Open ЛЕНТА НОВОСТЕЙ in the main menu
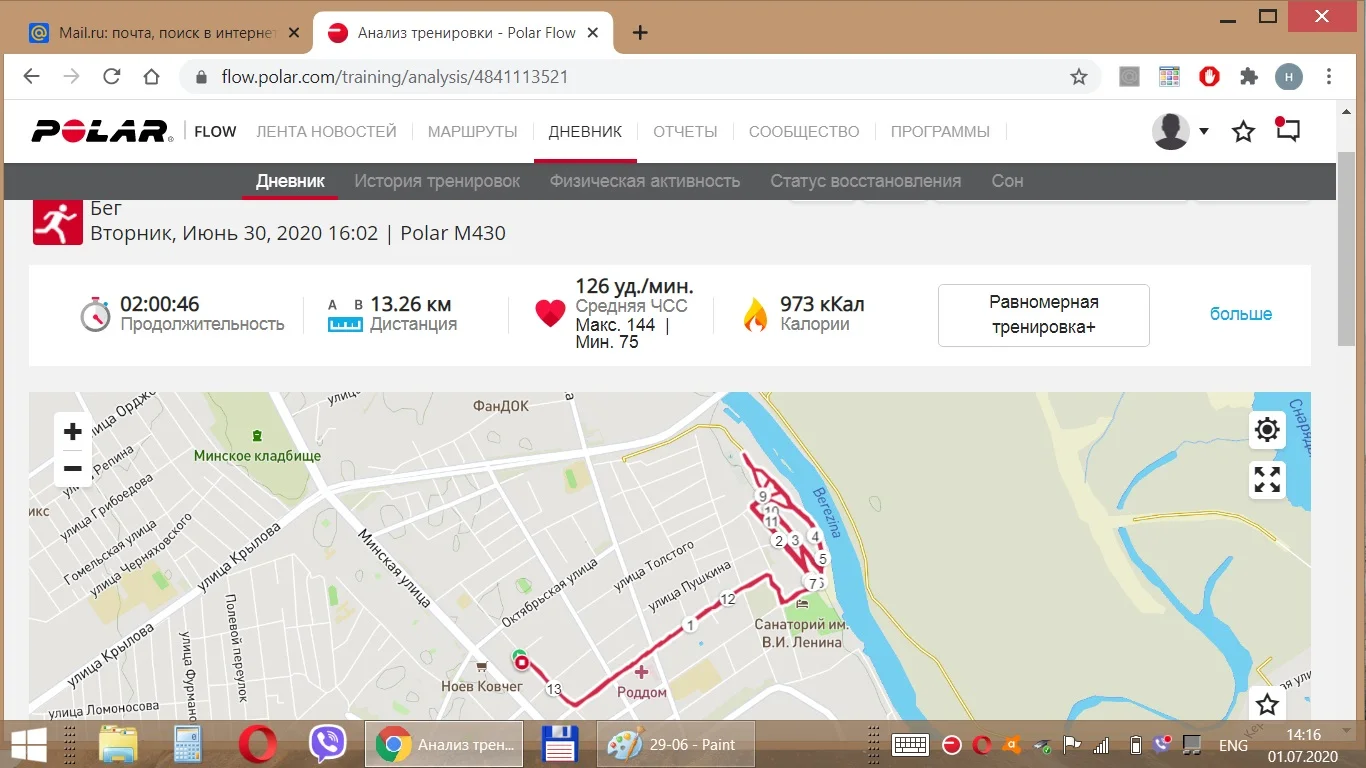Viewport: 1366px width, 768px height. click(326, 131)
